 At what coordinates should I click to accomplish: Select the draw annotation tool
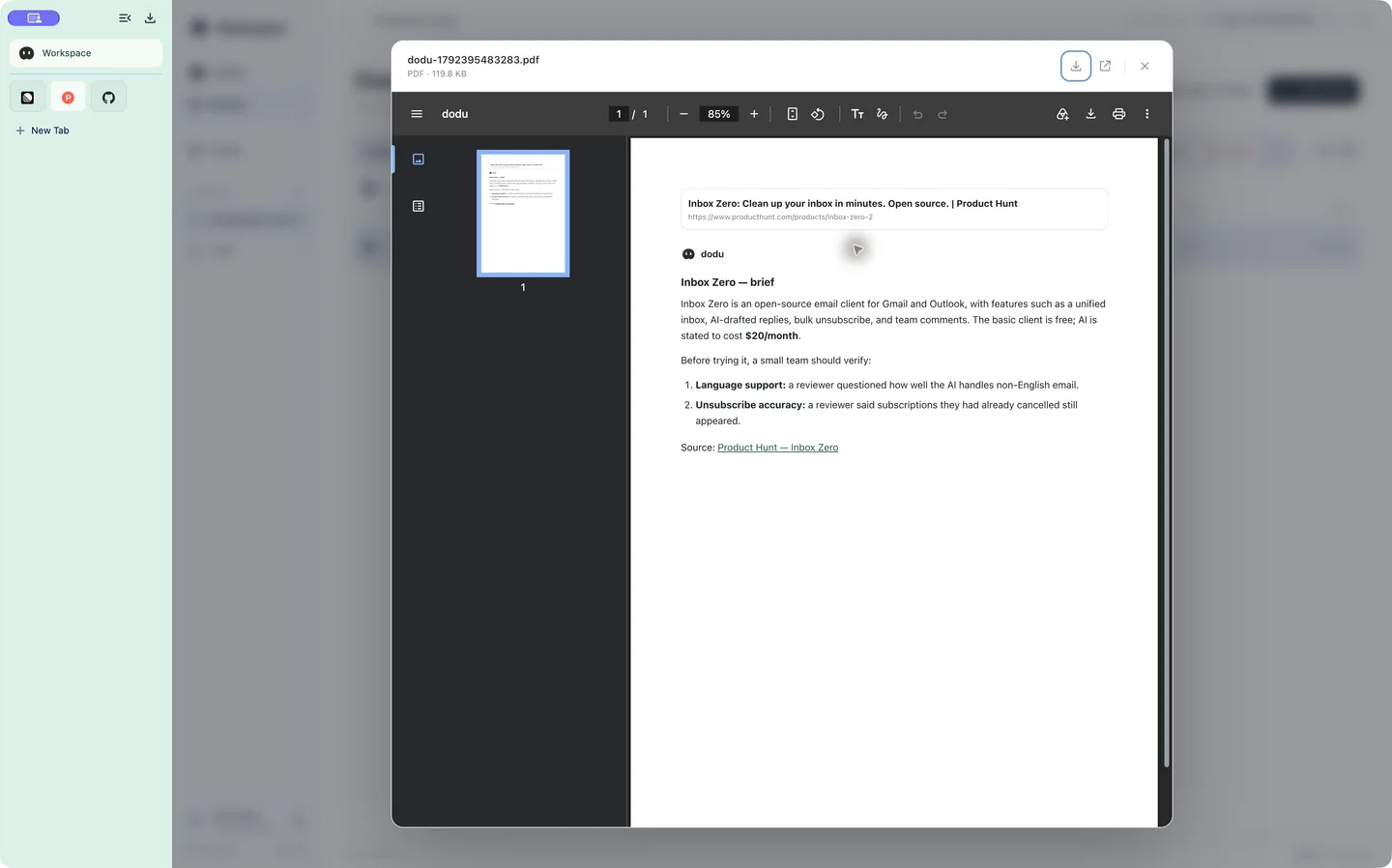882,114
